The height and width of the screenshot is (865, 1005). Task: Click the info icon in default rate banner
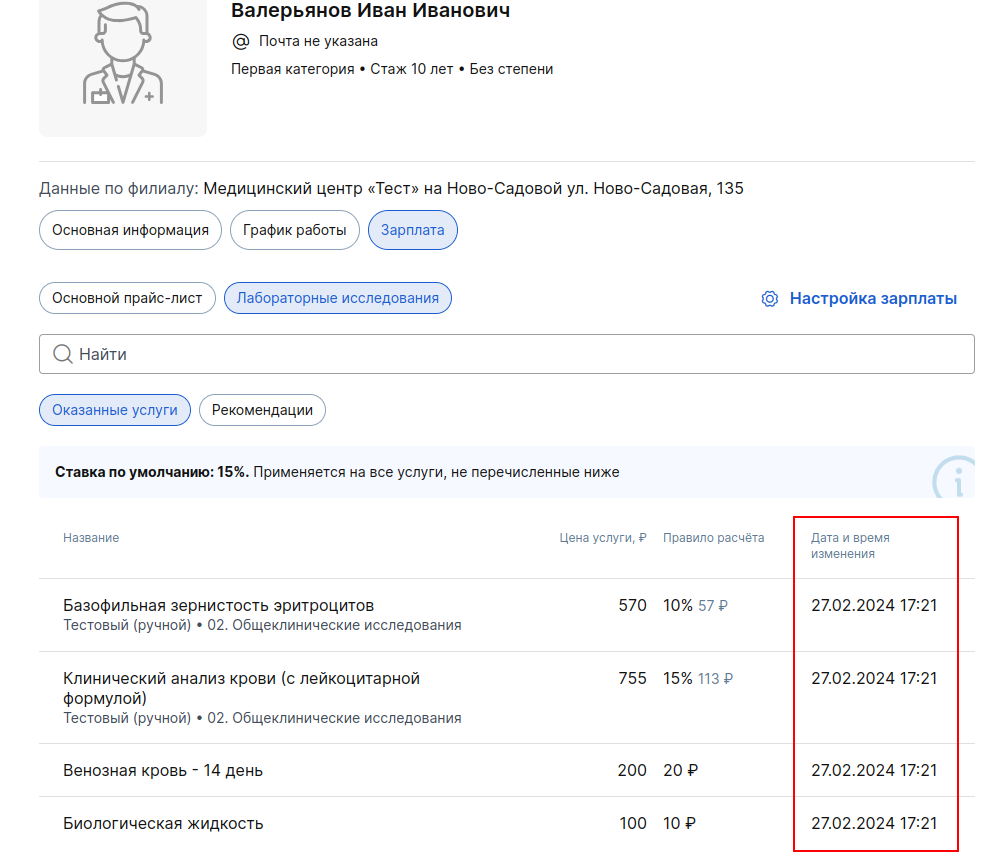[x=955, y=480]
